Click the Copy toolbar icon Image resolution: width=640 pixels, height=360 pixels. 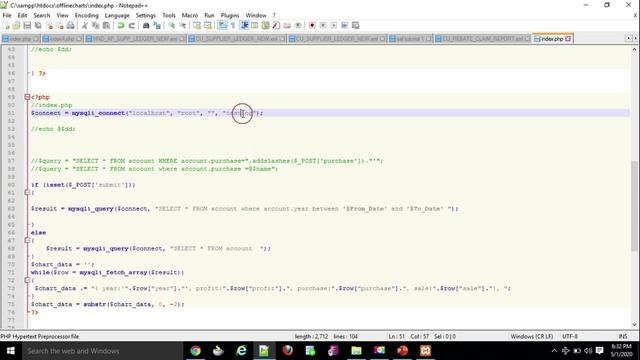pyautogui.click(x=96, y=26)
